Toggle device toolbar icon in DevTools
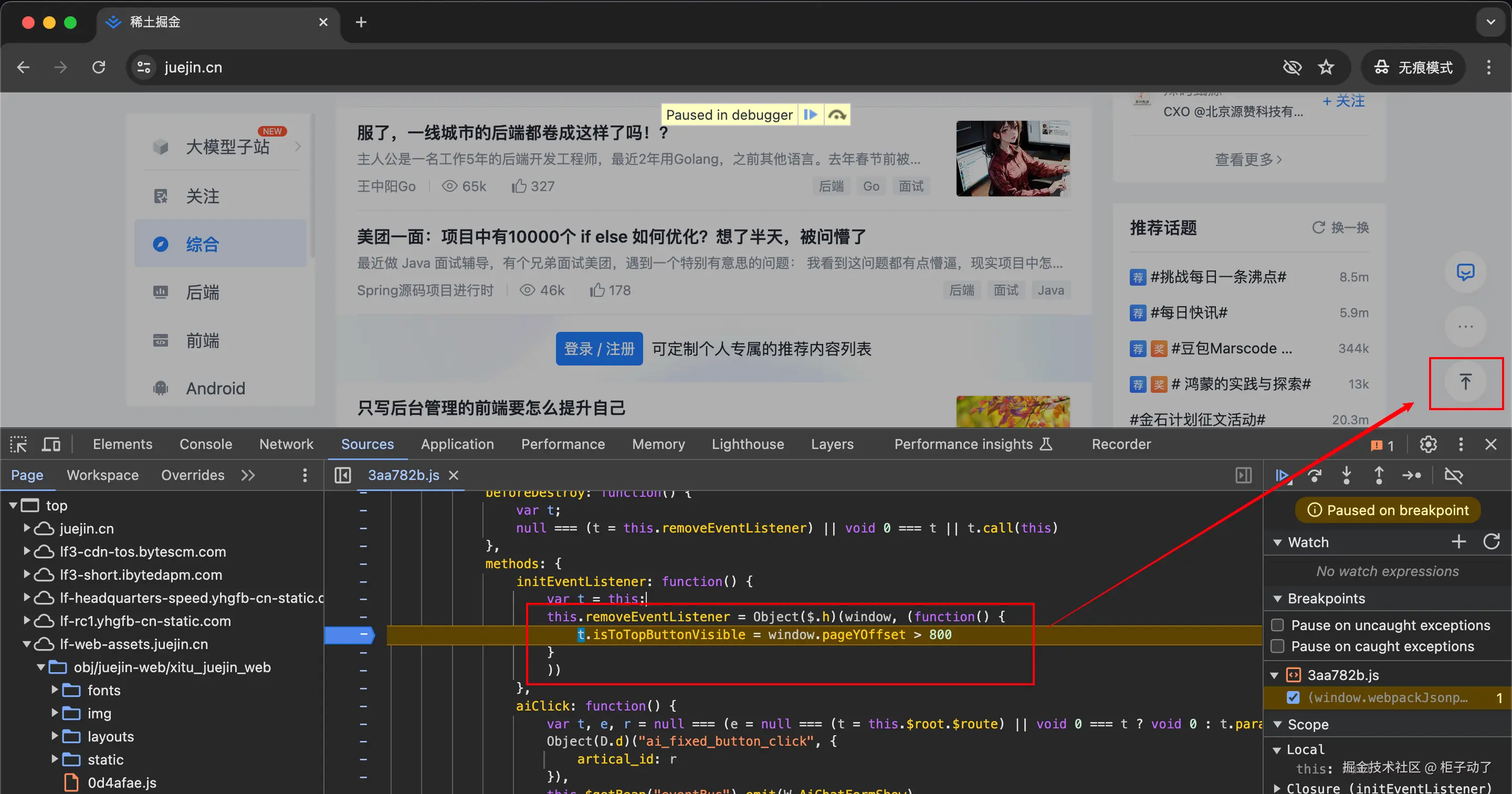The image size is (1512, 794). click(x=51, y=445)
